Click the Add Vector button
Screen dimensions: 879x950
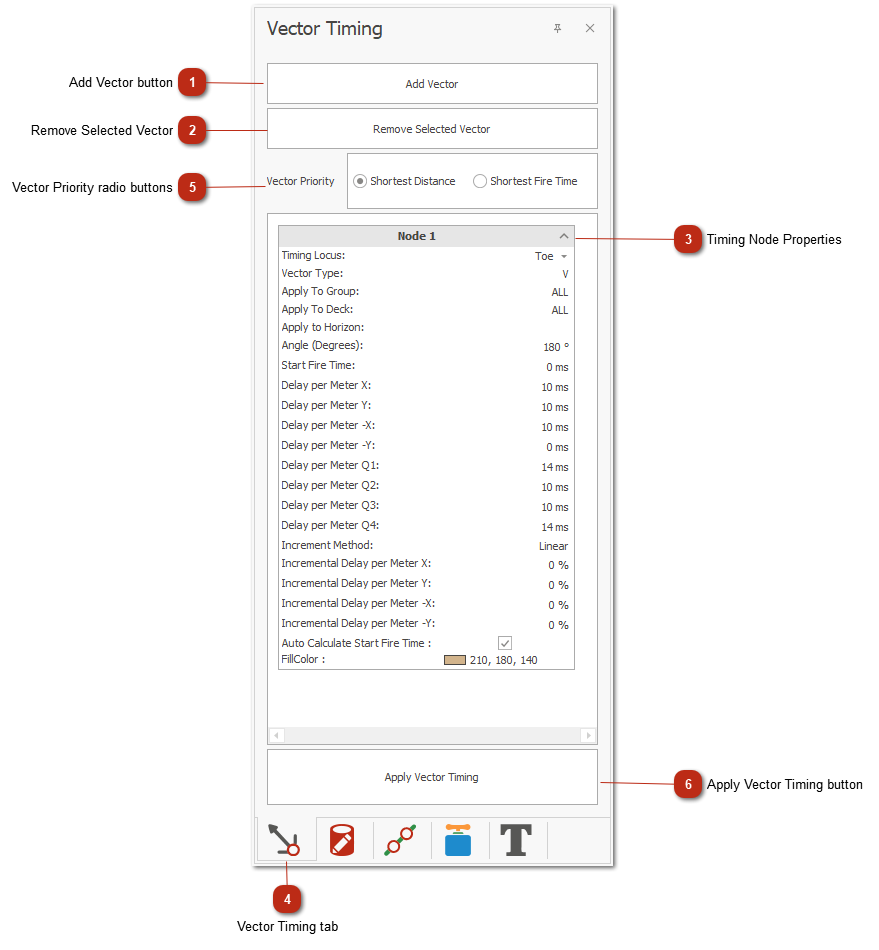click(x=432, y=84)
